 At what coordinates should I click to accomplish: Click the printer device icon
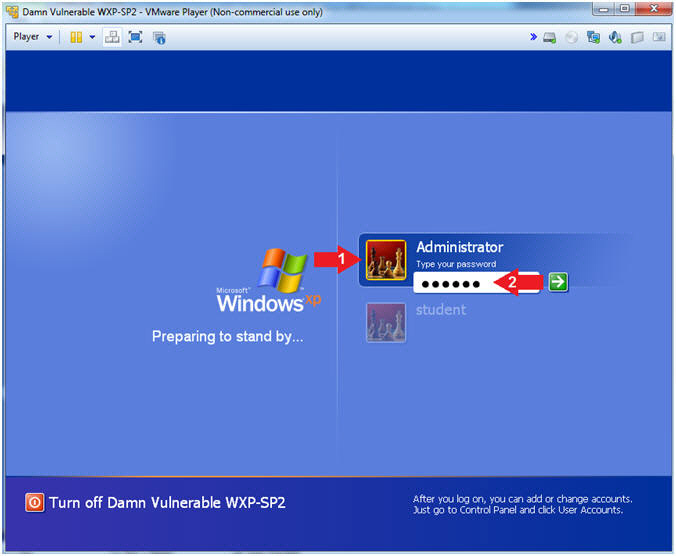(x=637, y=37)
